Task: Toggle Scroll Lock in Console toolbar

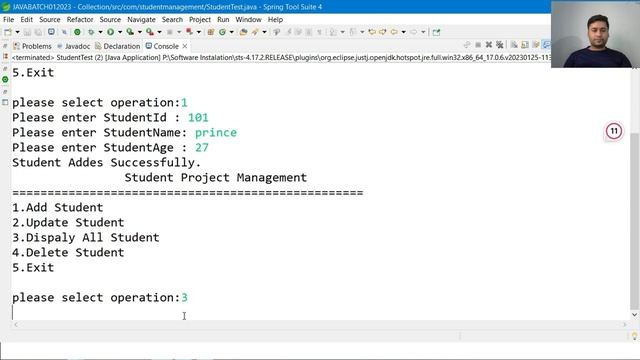Action: tap(525, 44)
